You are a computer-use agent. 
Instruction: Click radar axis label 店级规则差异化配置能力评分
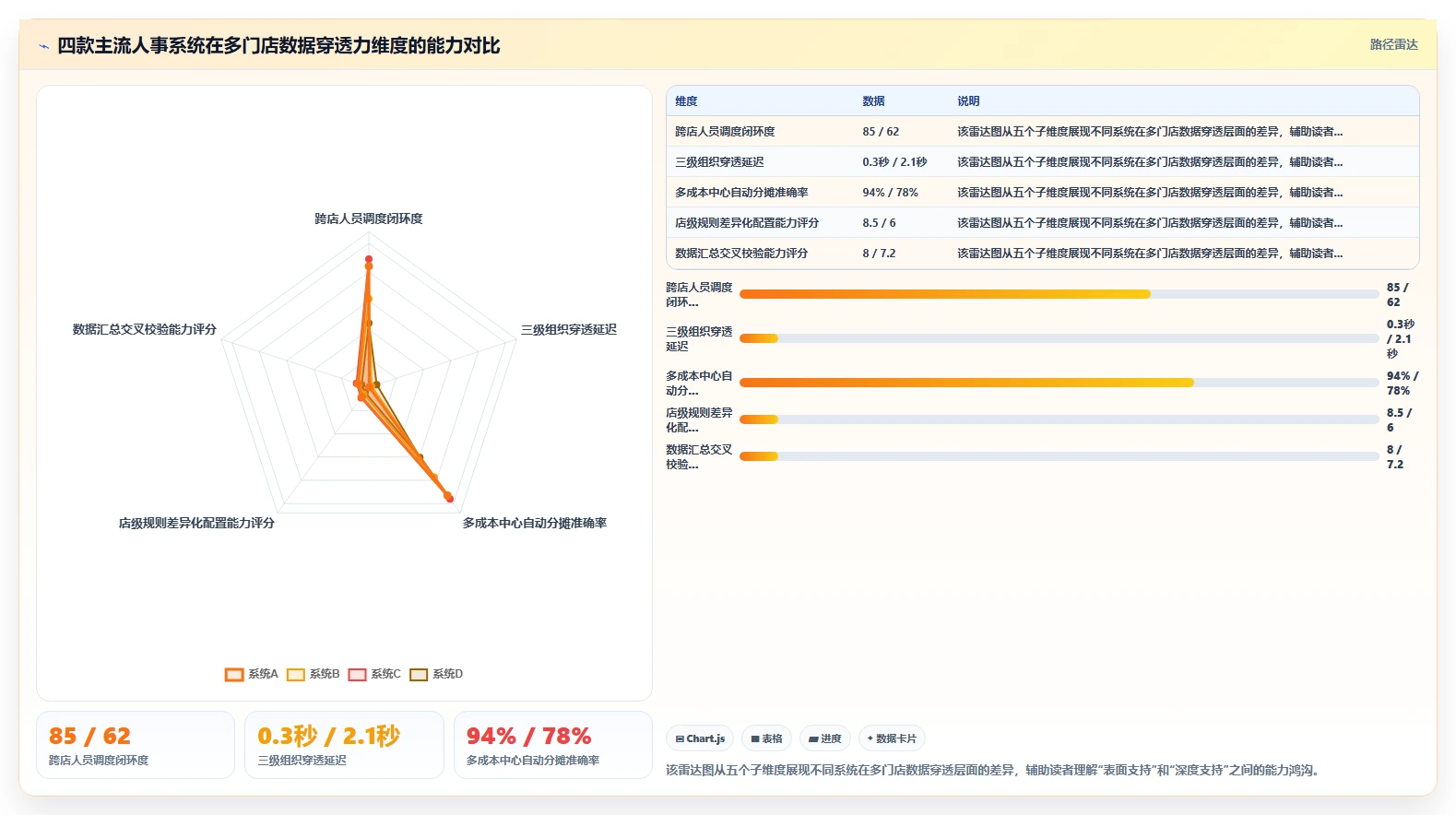coord(196,523)
